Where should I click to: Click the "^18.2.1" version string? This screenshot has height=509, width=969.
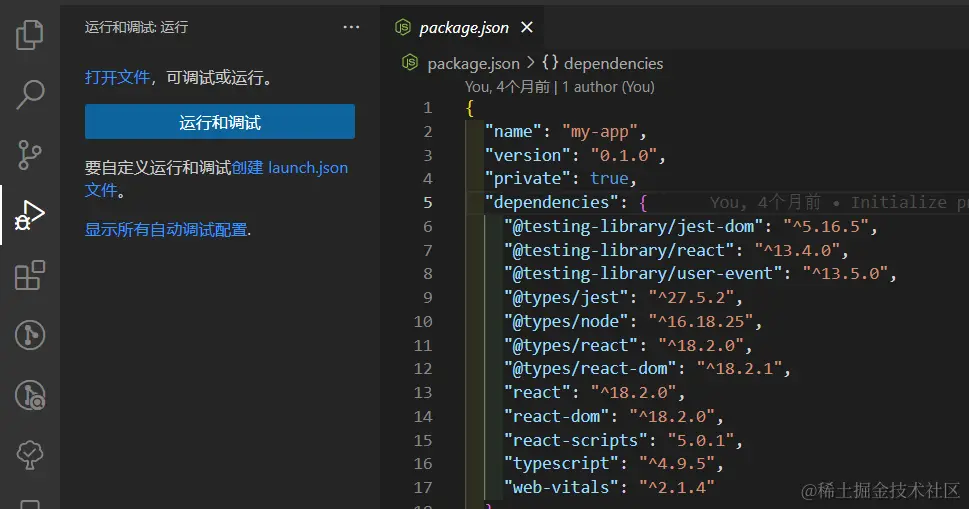pyautogui.click(x=740, y=369)
